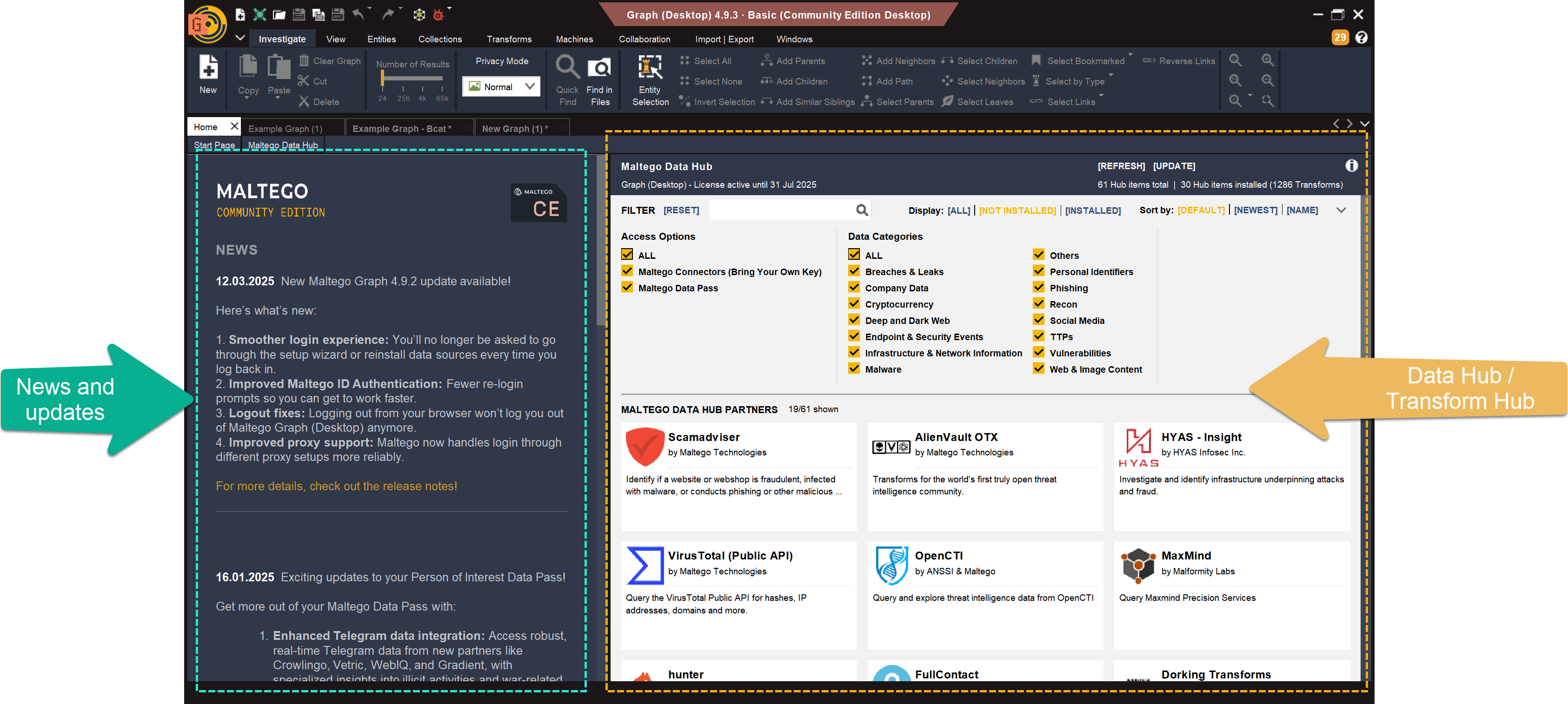1568x704 pixels.
Task: Click the Quick Find magnifier icon
Action: [567, 67]
